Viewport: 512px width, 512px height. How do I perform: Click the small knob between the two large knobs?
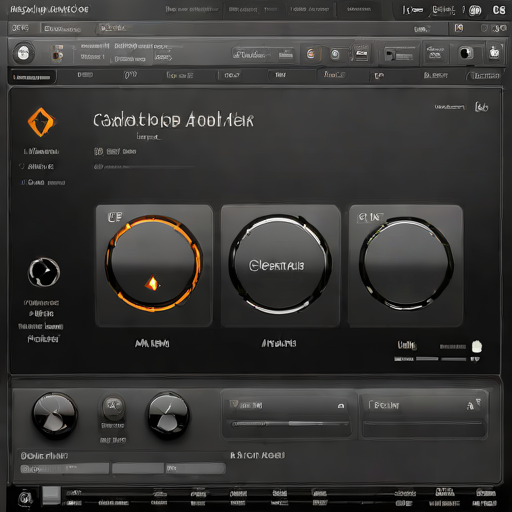click(x=113, y=408)
